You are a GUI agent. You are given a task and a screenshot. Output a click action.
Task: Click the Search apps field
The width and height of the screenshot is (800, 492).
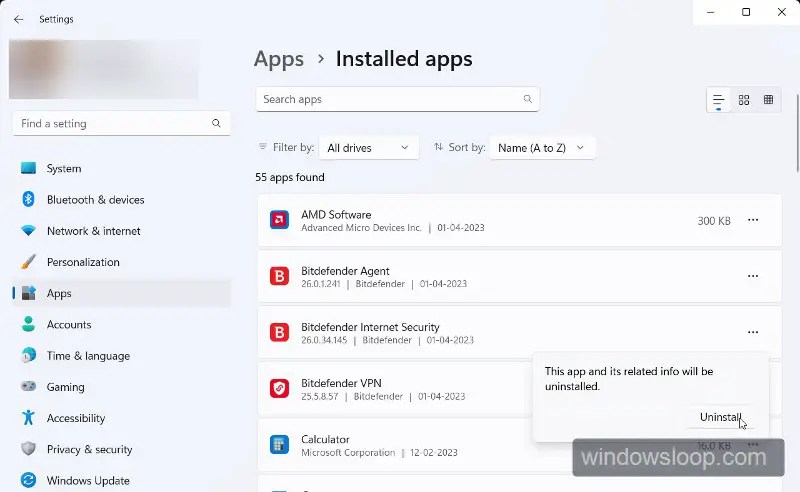pyautogui.click(x=397, y=99)
